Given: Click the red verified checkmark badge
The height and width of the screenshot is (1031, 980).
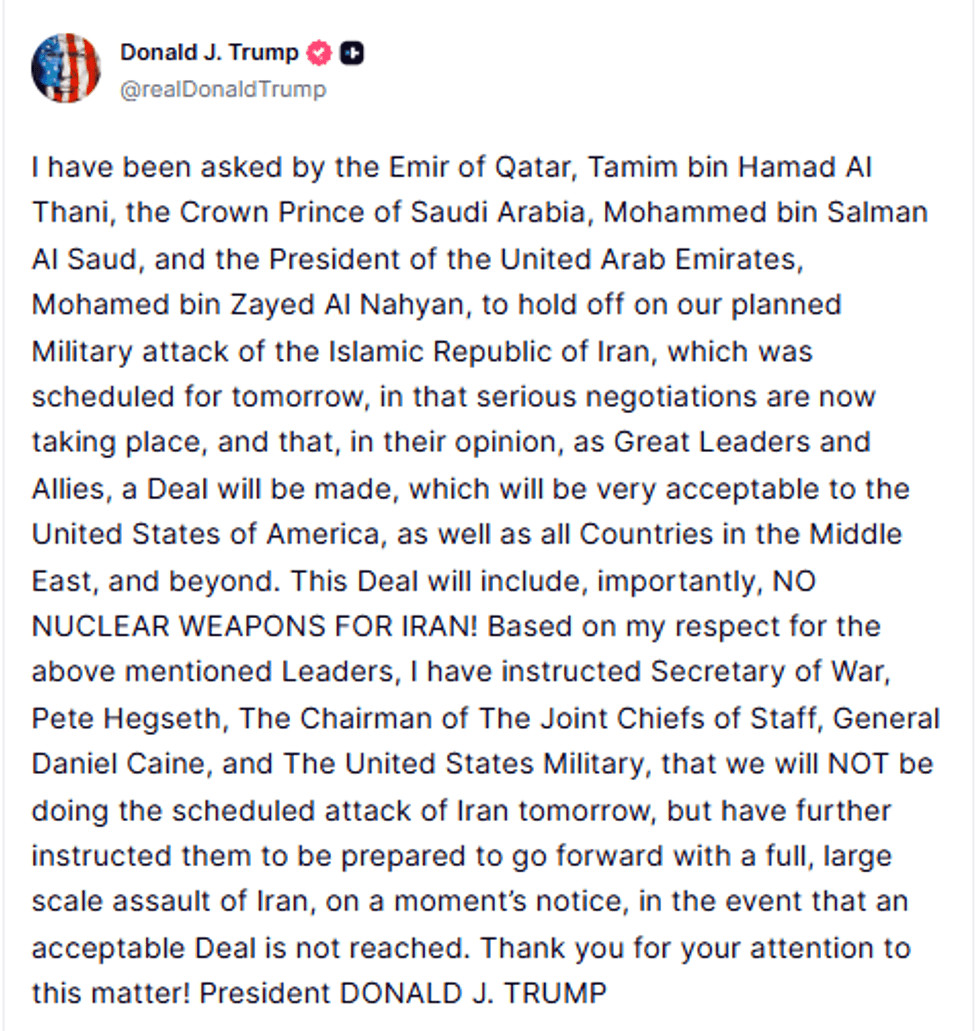Looking at the screenshot, I should (320, 53).
